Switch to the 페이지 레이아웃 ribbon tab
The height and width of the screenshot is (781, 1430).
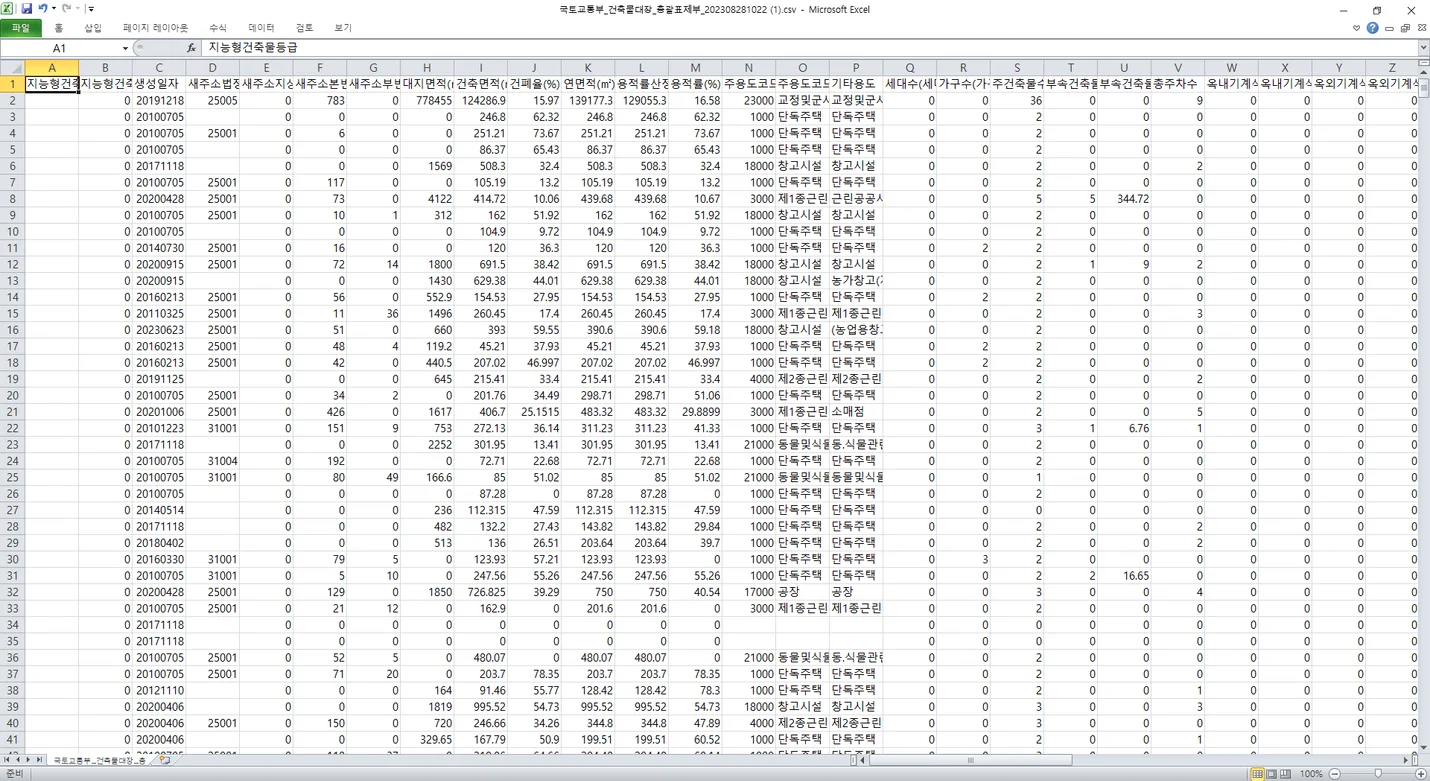155,28
